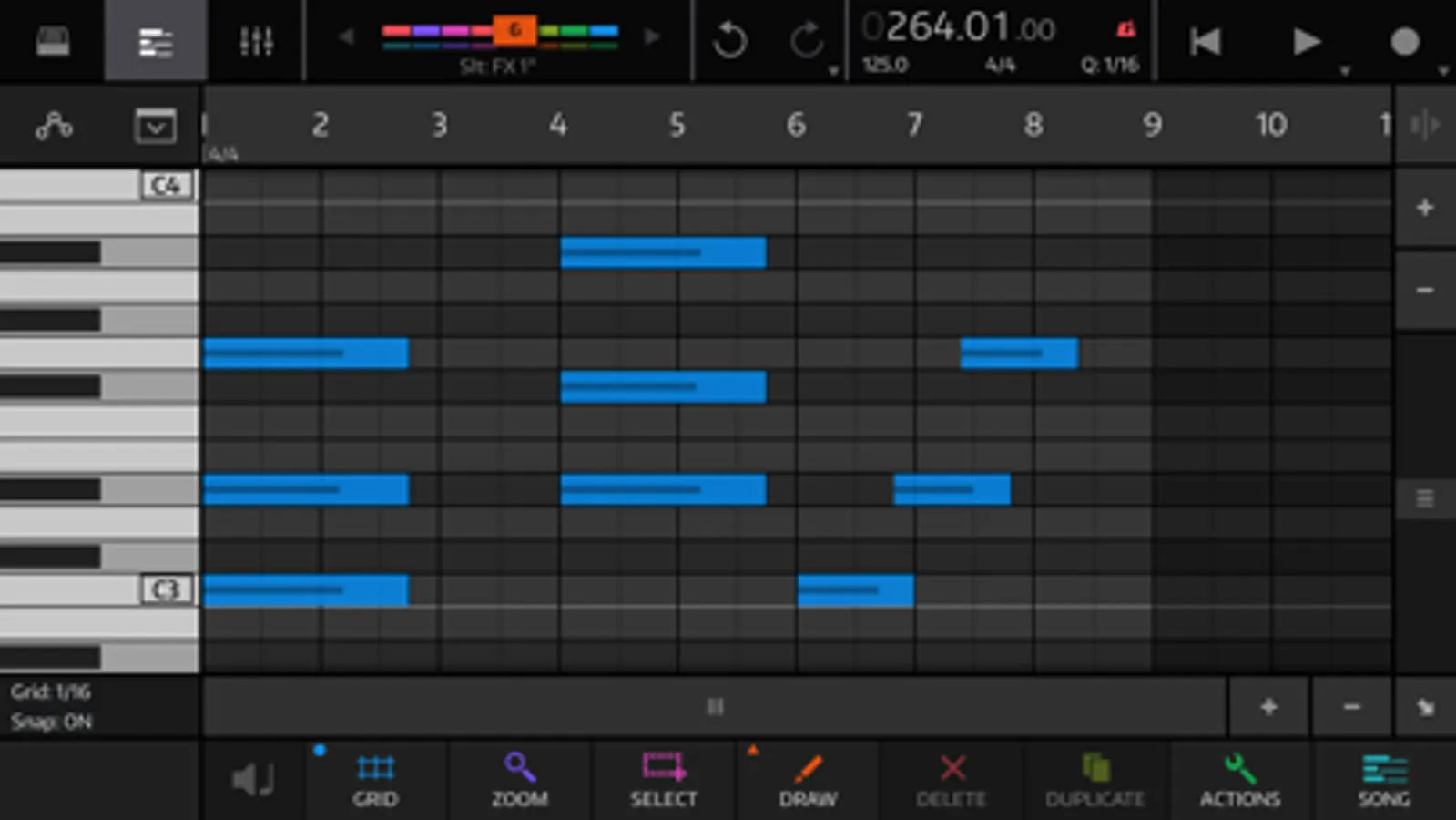Activate the DRAW pencil tool

(808, 781)
